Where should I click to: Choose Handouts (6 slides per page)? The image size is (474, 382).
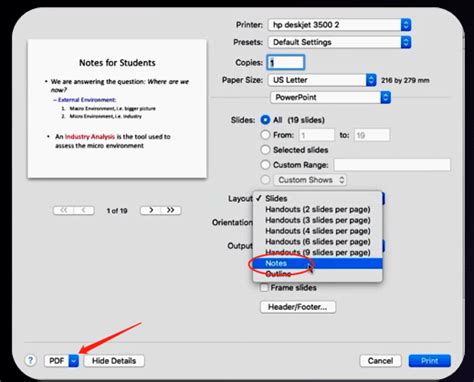pyautogui.click(x=318, y=241)
